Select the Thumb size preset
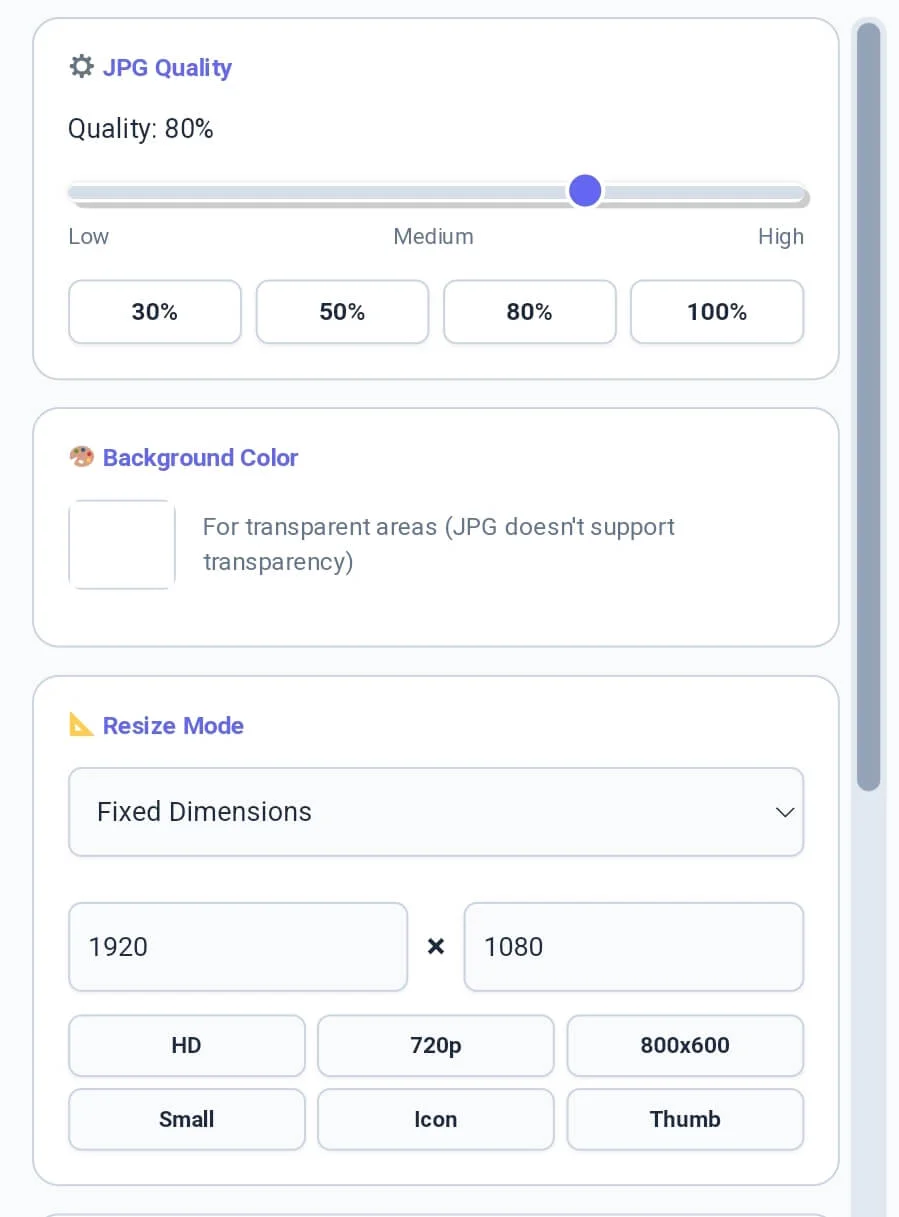Viewport: 899px width, 1217px height. [685, 1119]
